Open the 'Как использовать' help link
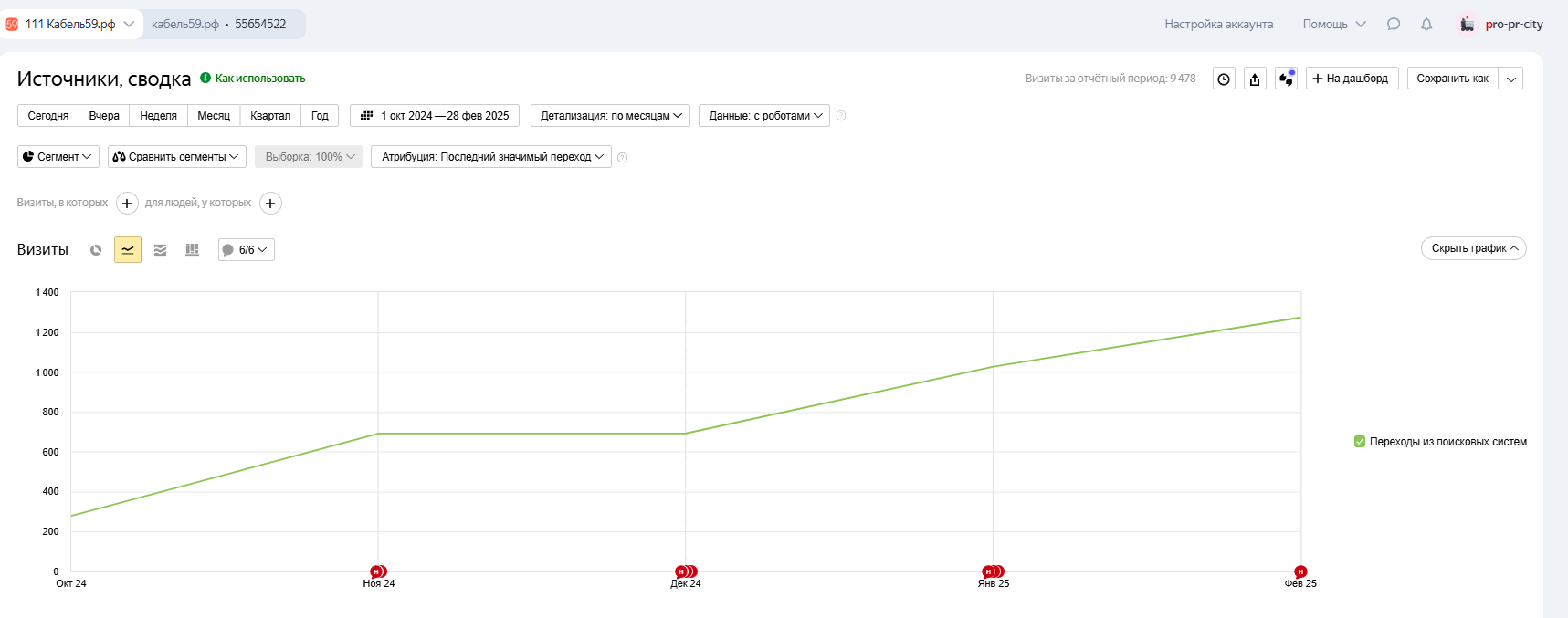This screenshot has width=1568, height=618. click(259, 79)
